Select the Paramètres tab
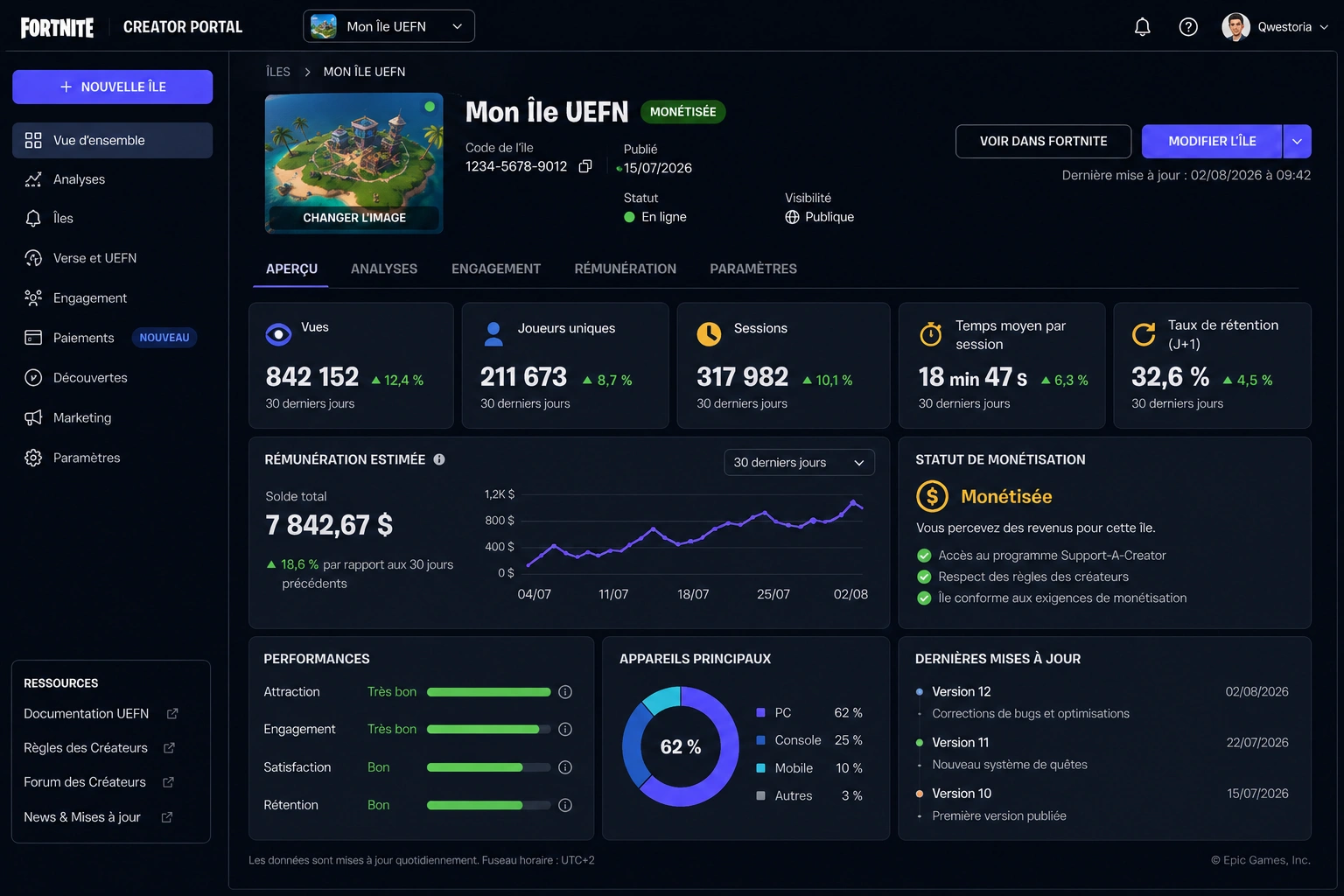The width and height of the screenshot is (1344, 896). 753,269
